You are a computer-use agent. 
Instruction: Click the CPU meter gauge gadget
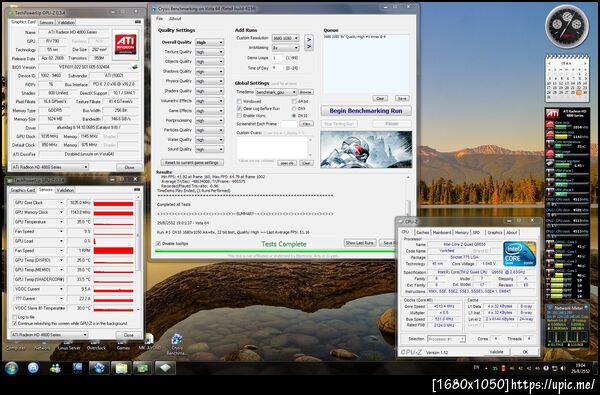click(567, 26)
